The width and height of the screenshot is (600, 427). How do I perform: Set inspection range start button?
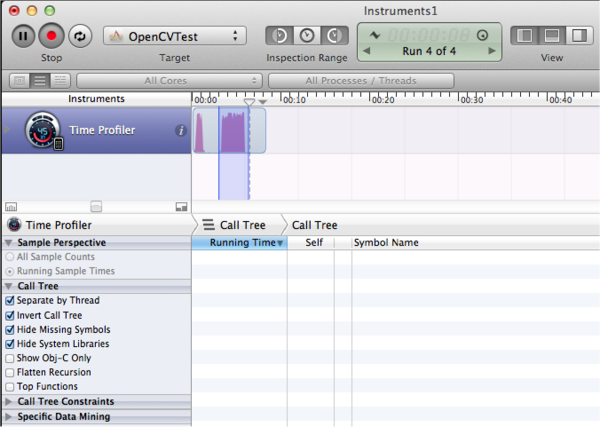(279, 36)
